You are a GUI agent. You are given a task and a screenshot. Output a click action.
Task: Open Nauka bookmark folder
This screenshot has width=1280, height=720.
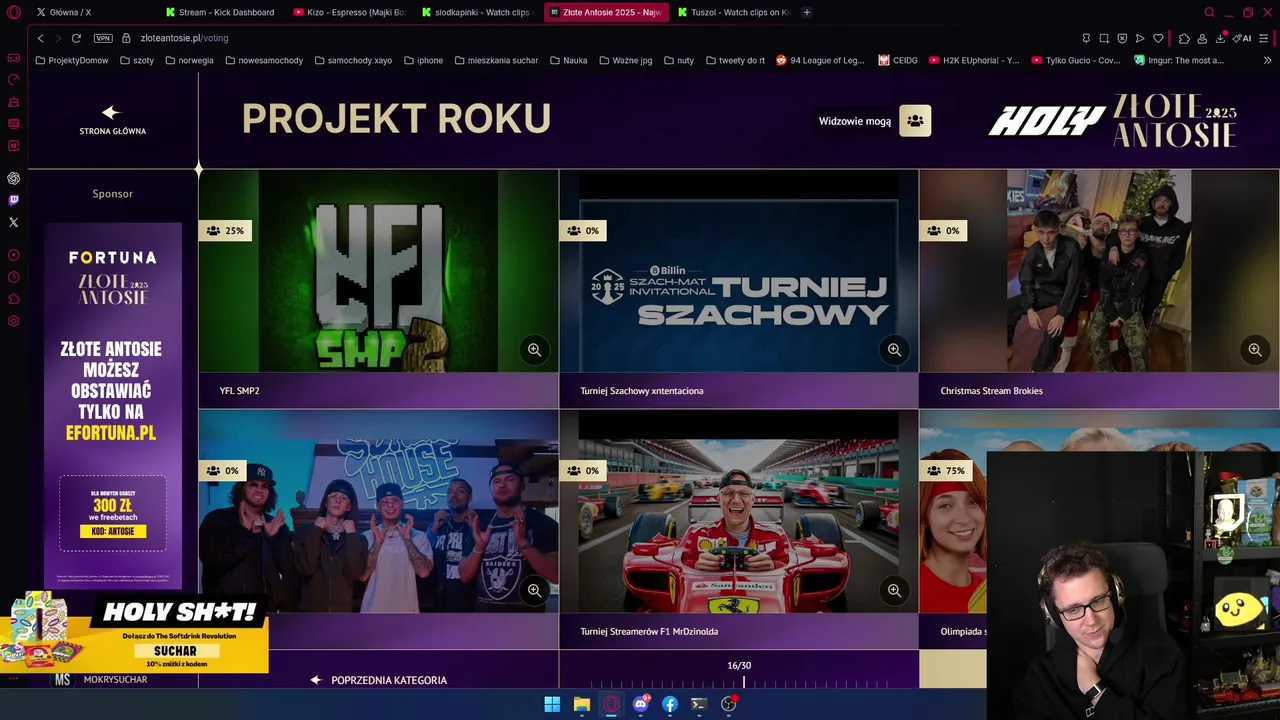[569, 60]
